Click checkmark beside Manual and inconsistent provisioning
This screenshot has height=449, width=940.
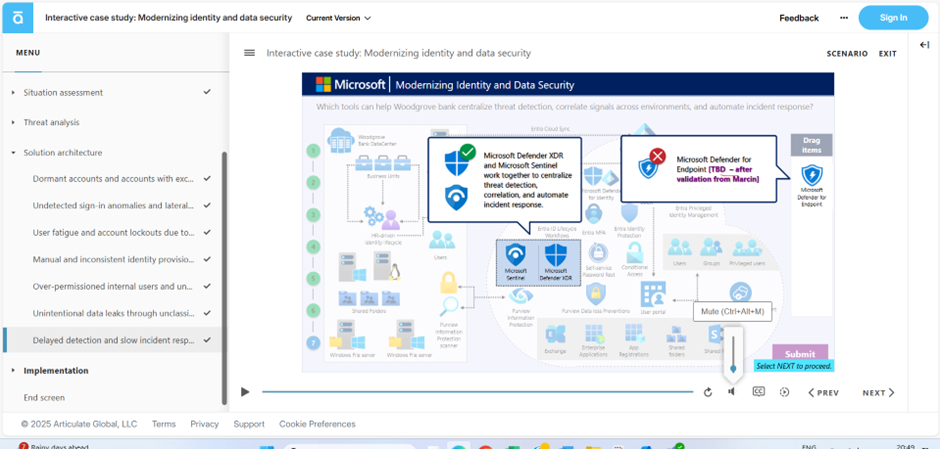207,259
